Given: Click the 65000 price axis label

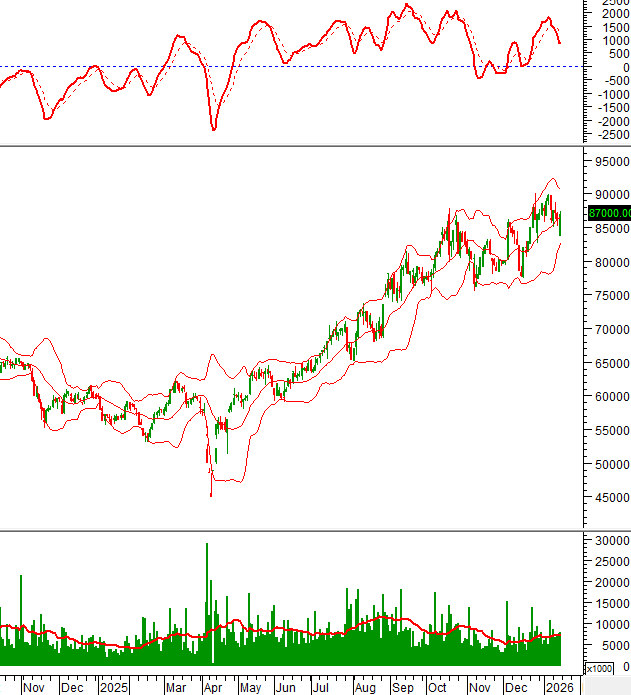Looking at the screenshot, I should tap(610, 363).
